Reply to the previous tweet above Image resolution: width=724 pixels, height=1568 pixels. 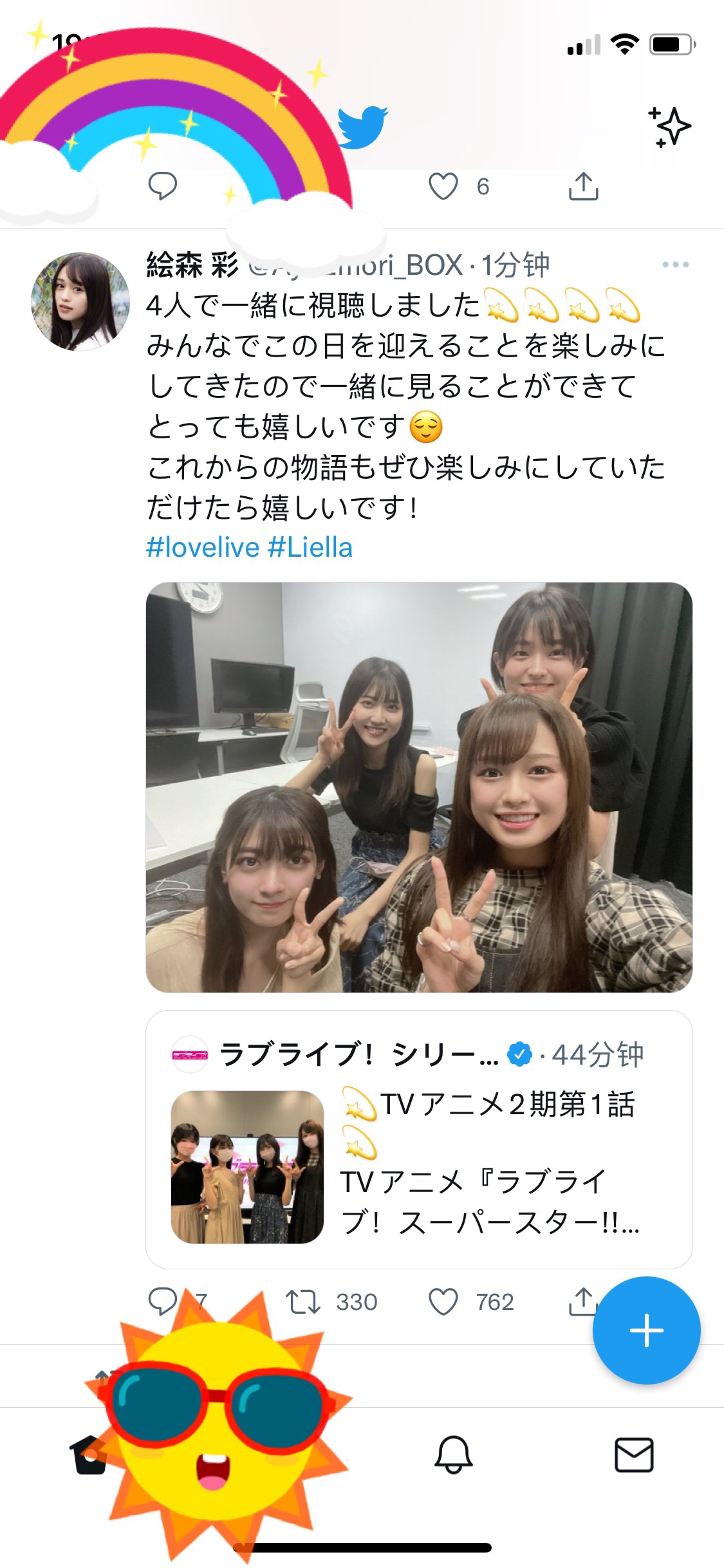tap(162, 187)
